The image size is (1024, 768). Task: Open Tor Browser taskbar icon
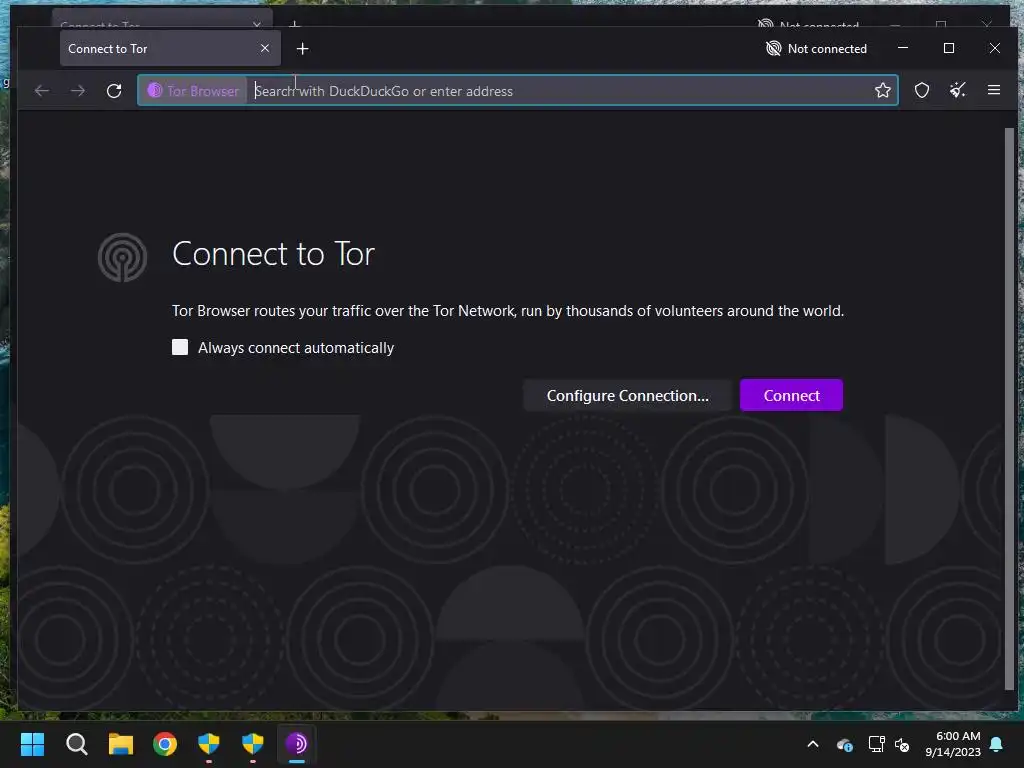pyautogui.click(x=296, y=744)
